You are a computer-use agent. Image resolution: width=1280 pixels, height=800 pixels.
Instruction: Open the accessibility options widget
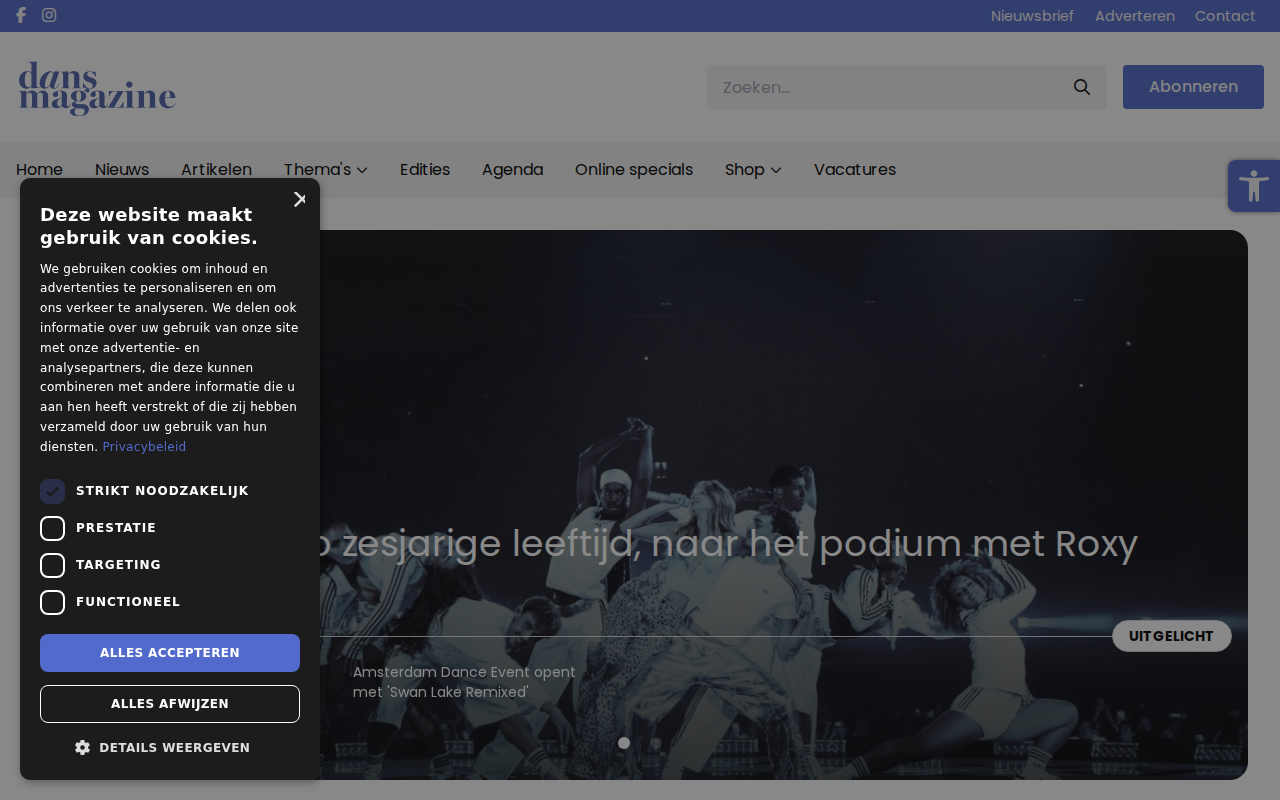(1254, 186)
